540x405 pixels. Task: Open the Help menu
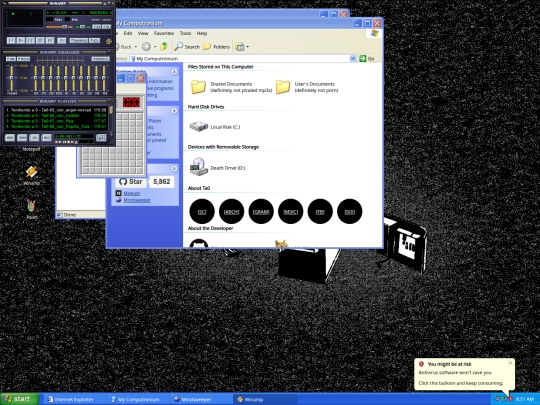pyautogui.click(x=202, y=33)
